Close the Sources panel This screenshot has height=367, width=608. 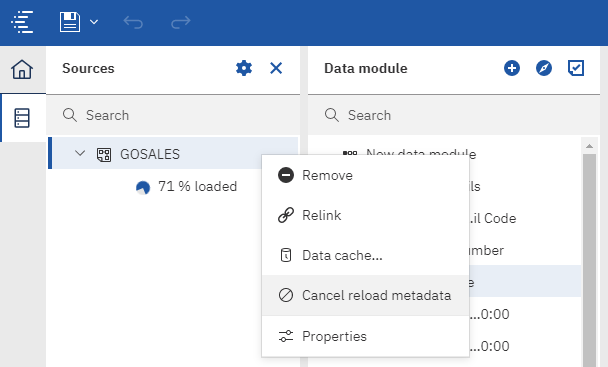tap(276, 68)
